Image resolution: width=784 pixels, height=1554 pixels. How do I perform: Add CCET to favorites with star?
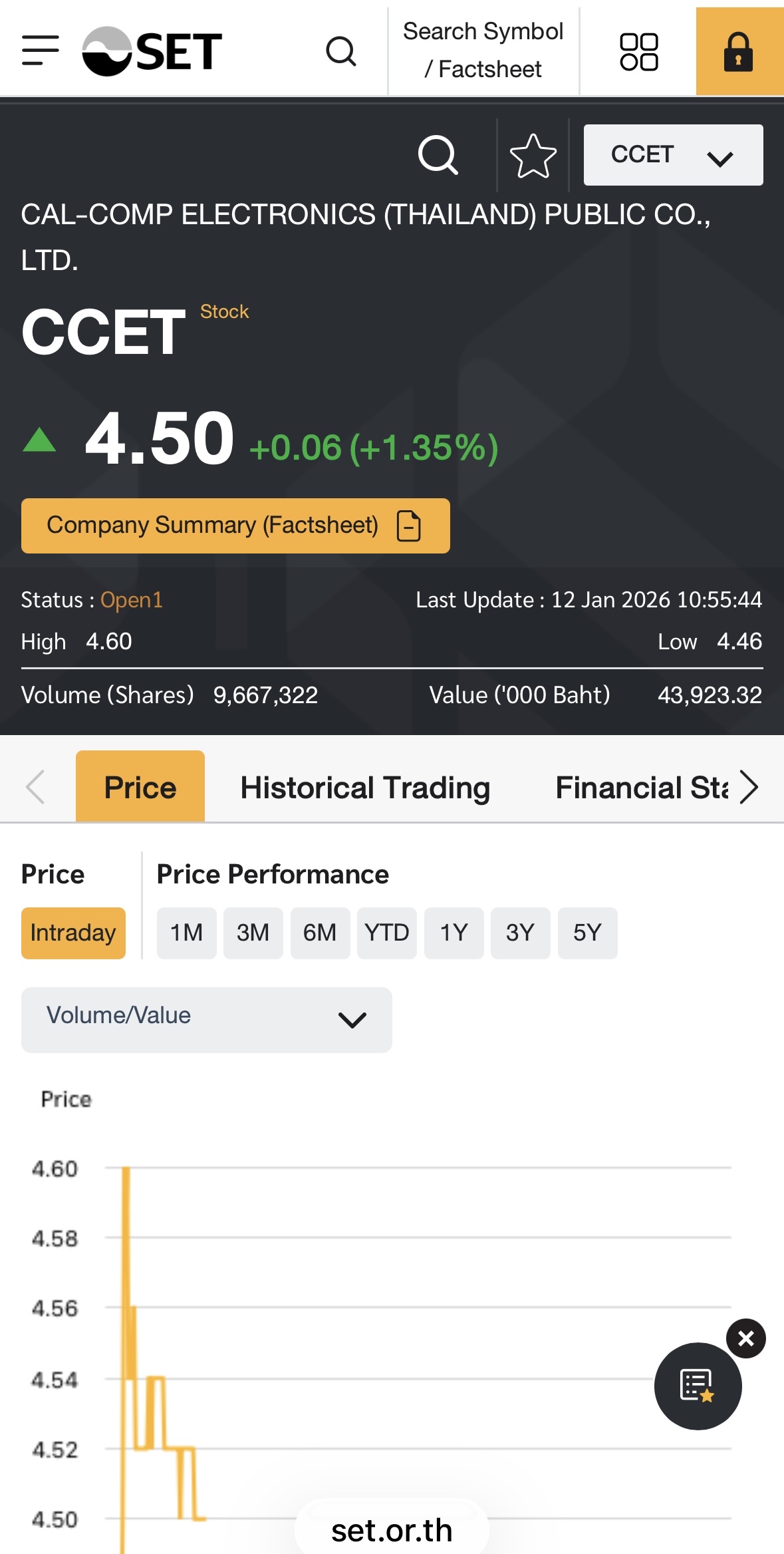click(533, 156)
